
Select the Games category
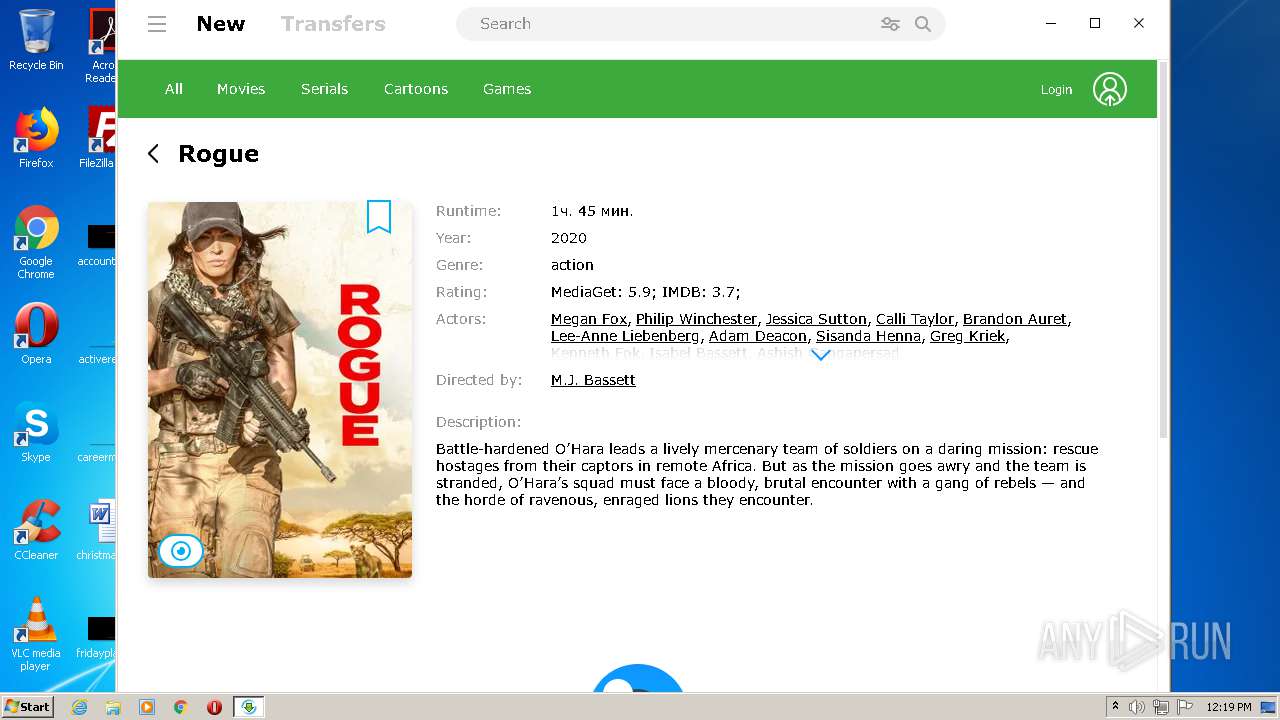coord(507,89)
